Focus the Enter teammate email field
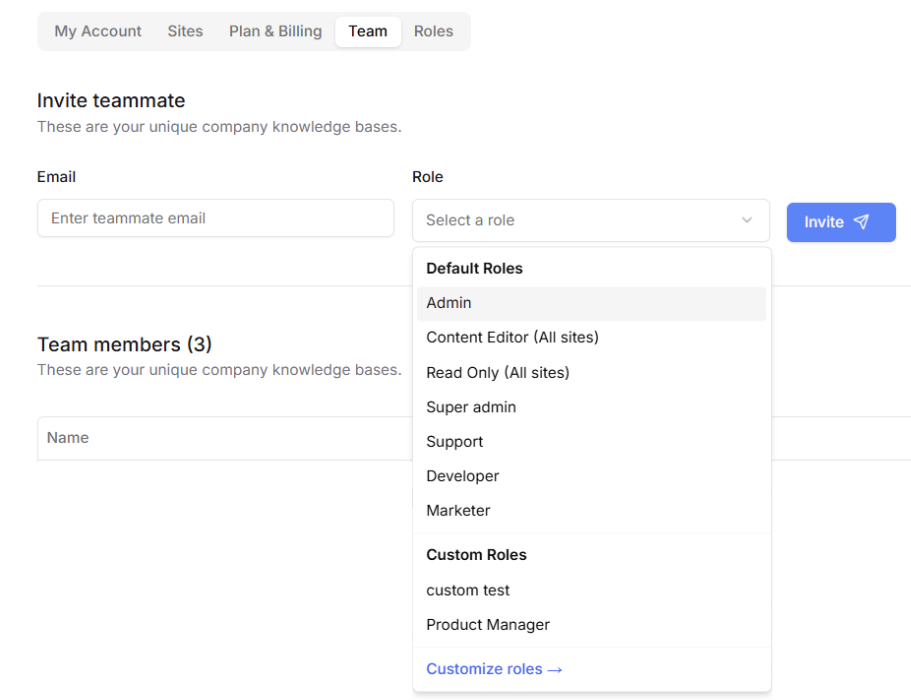This screenshot has width=911, height=700. (x=216, y=218)
